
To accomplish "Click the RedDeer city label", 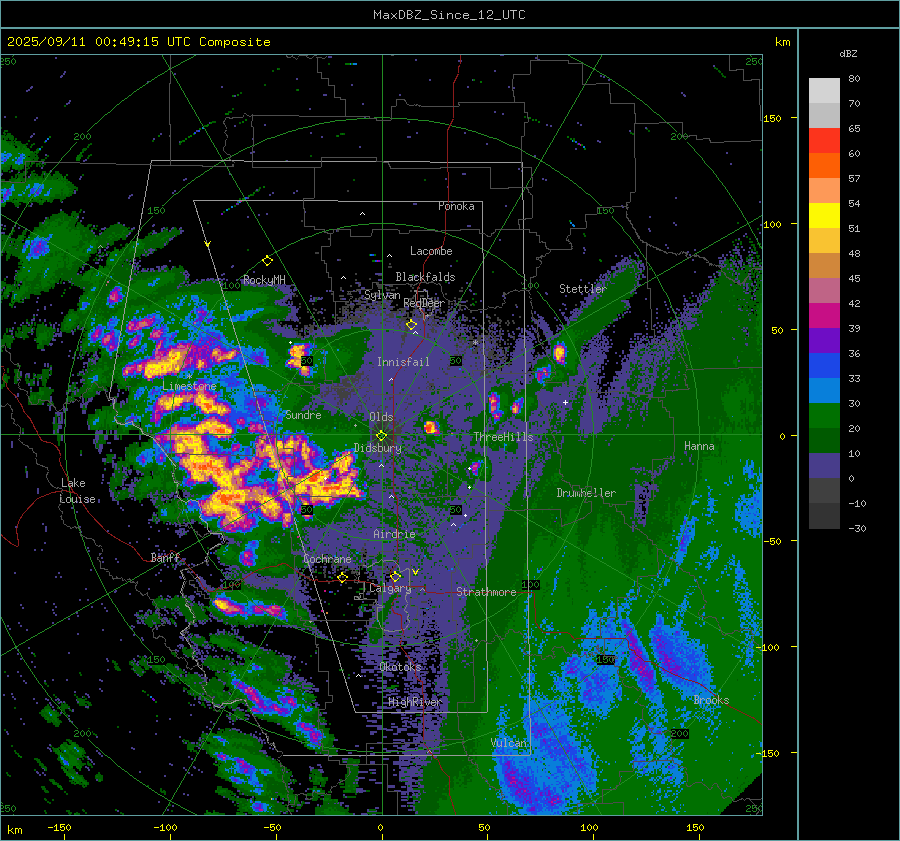I will click(x=424, y=303).
